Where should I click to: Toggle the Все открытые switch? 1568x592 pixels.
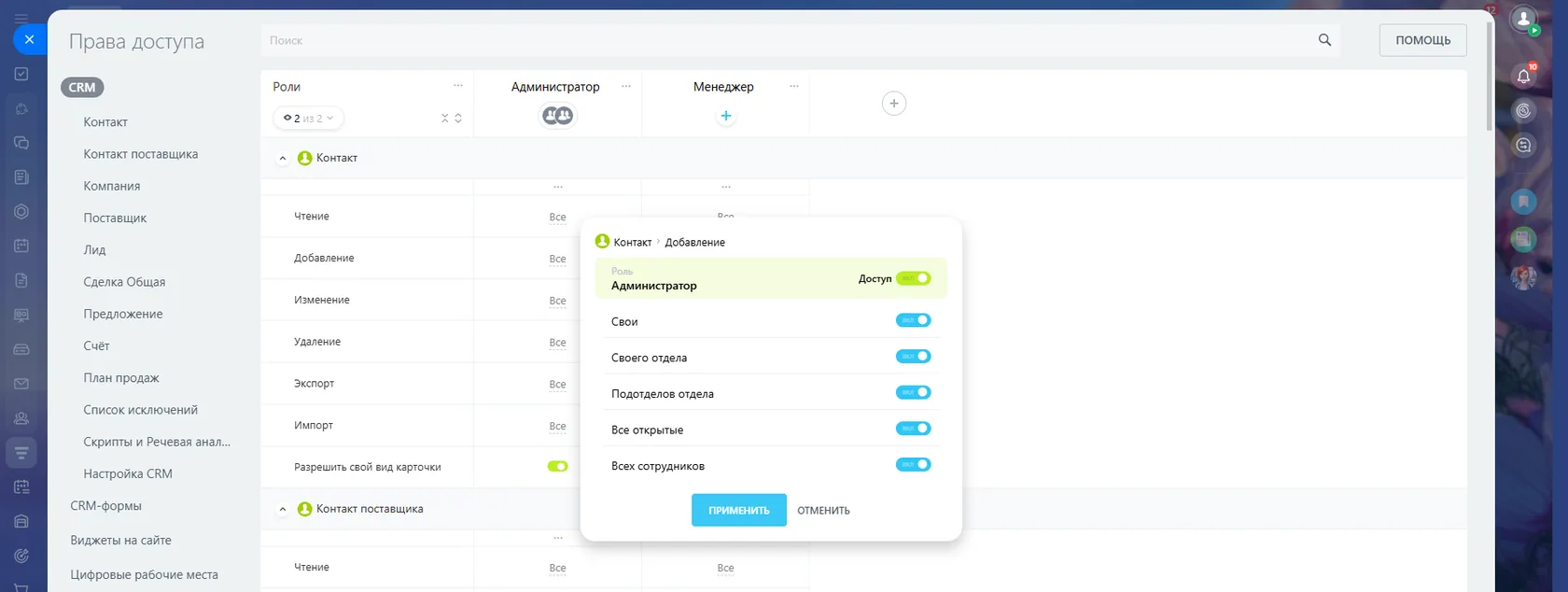click(914, 429)
